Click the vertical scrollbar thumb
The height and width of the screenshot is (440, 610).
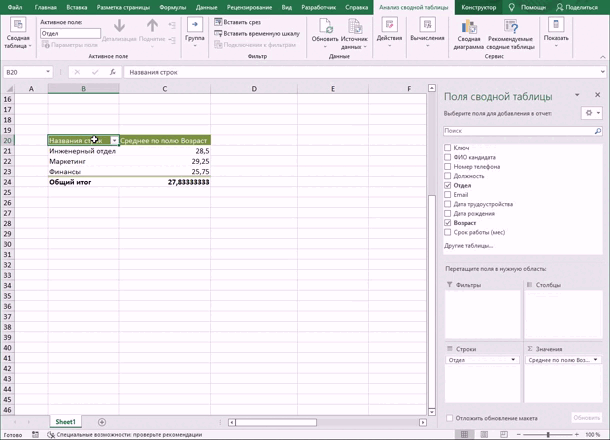pyautogui.click(x=431, y=300)
